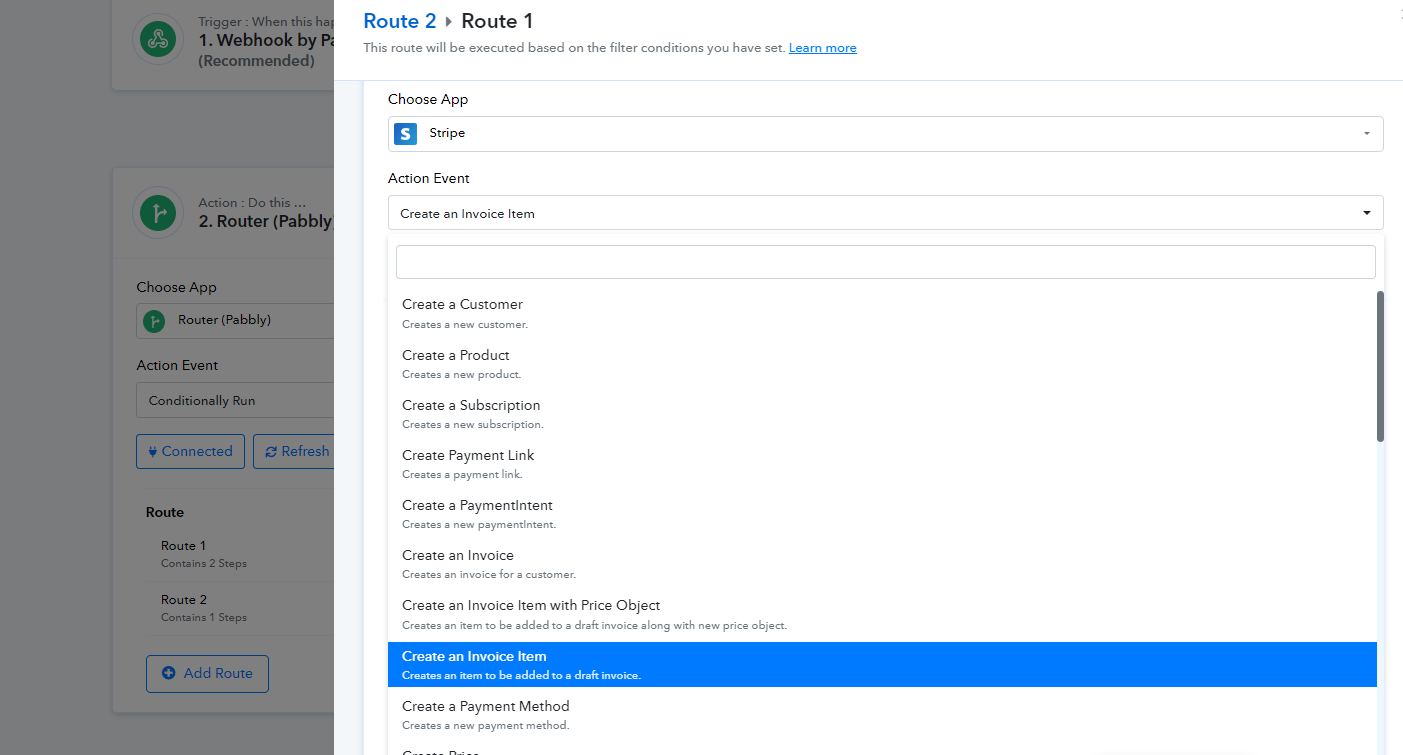The height and width of the screenshot is (755, 1403).
Task: Click the Add Route button
Action: click(207, 673)
